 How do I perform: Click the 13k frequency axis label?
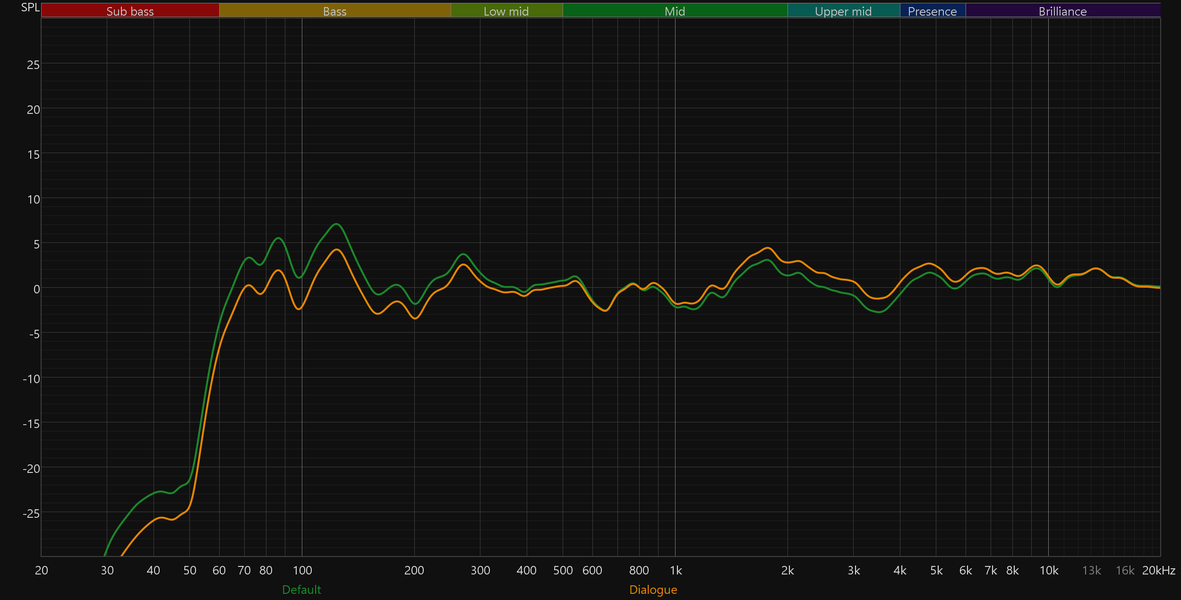[x=1091, y=571]
